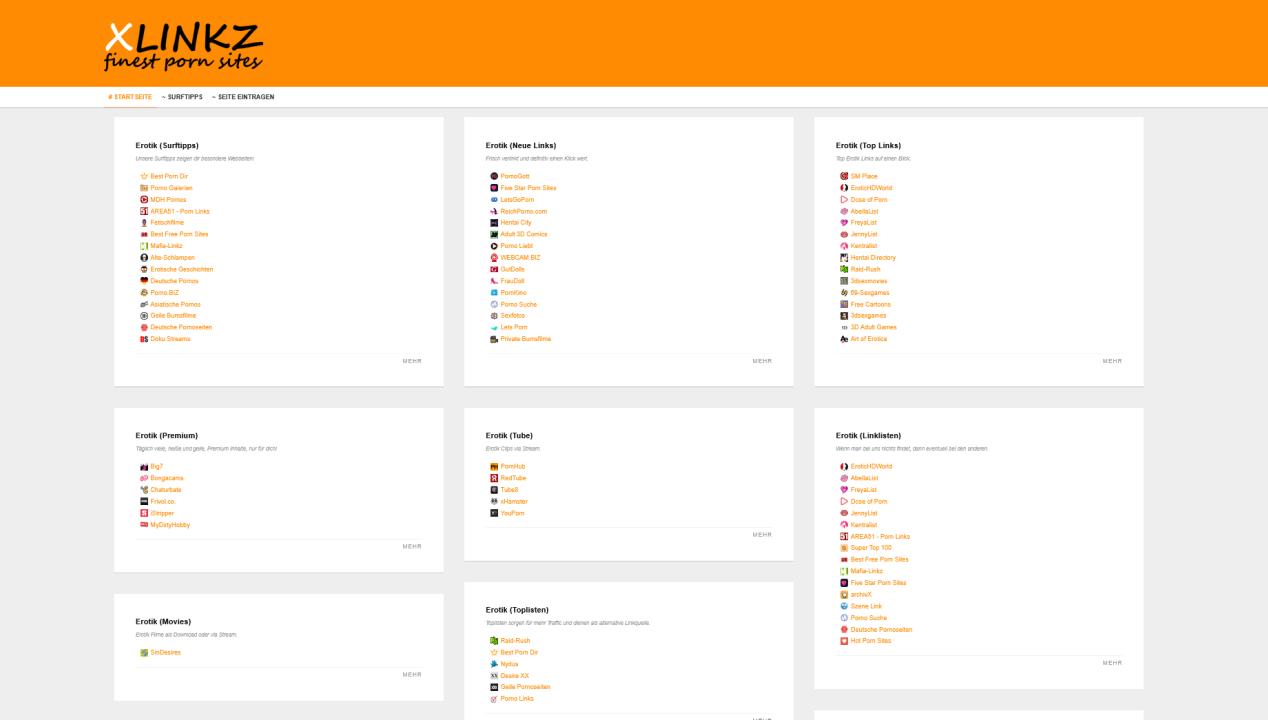Click MEHR in the Erotik (Linklisten) box
The width and height of the screenshot is (1268, 720).
pyautogui.click(x=1112, y=663)
